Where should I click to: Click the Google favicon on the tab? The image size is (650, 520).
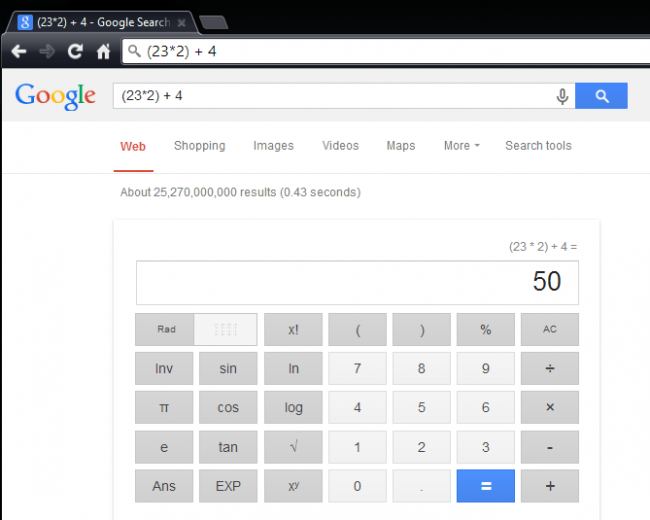(x=25, y=22)
